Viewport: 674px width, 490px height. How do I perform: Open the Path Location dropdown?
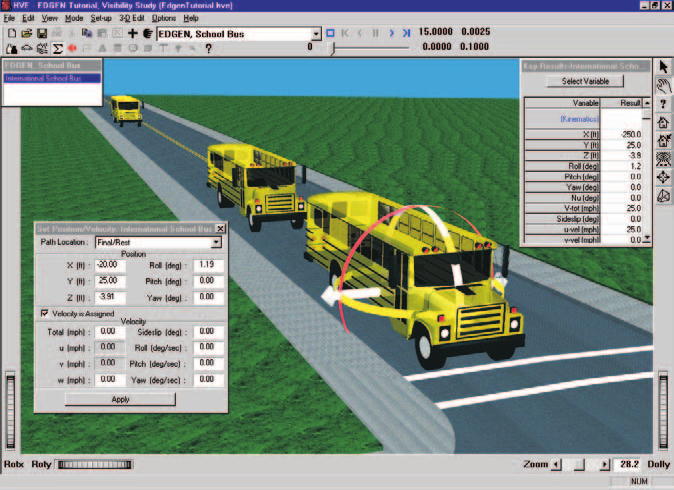coord(216,242)
